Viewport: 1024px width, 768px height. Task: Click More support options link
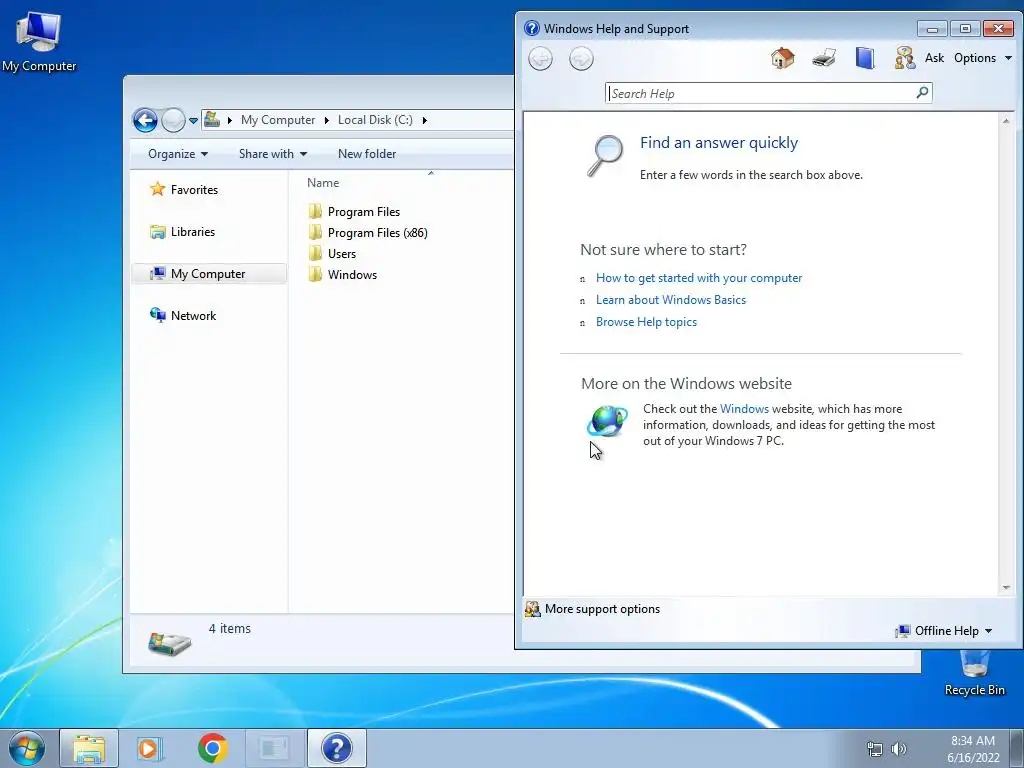[602, 609]
